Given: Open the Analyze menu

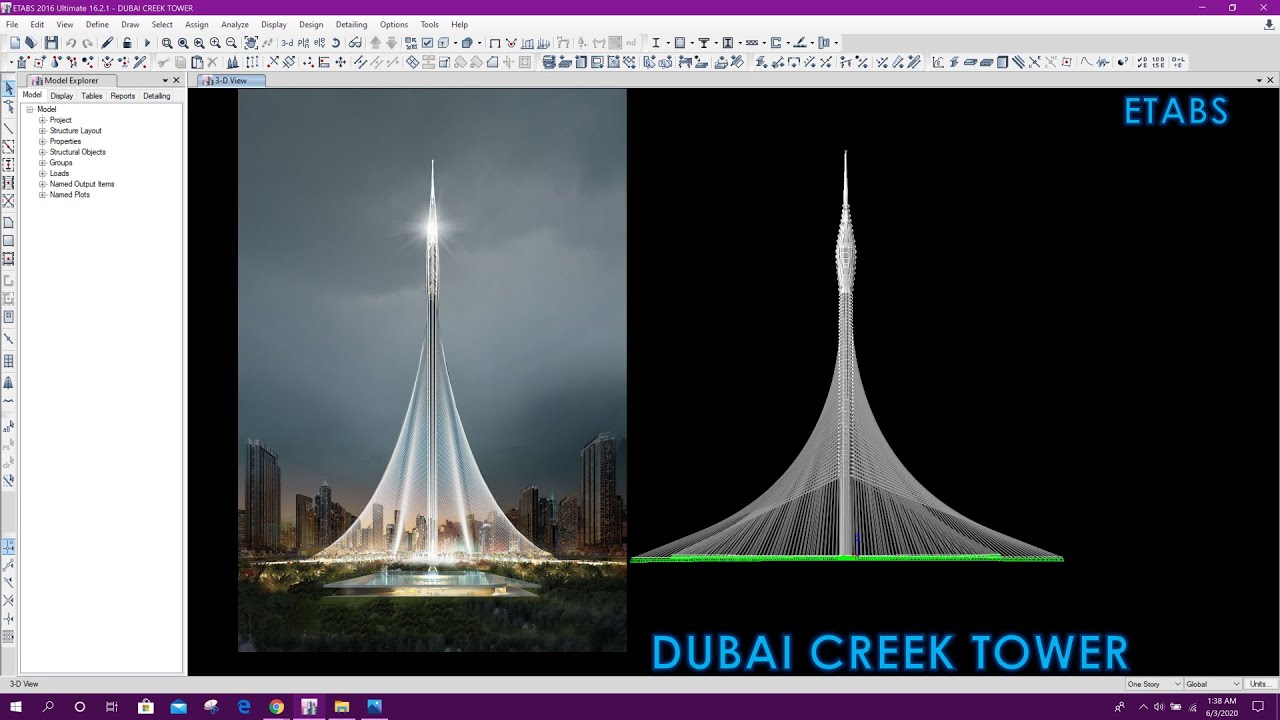Looking at the screenshot, I should click(234, 24).
